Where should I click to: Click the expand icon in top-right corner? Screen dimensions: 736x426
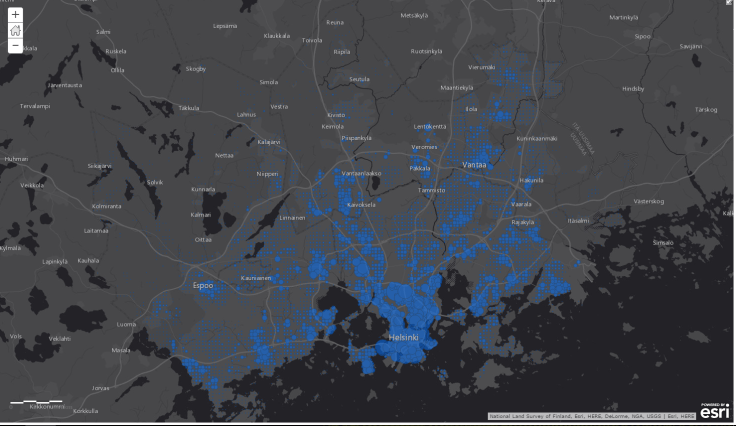click(729, 4)
